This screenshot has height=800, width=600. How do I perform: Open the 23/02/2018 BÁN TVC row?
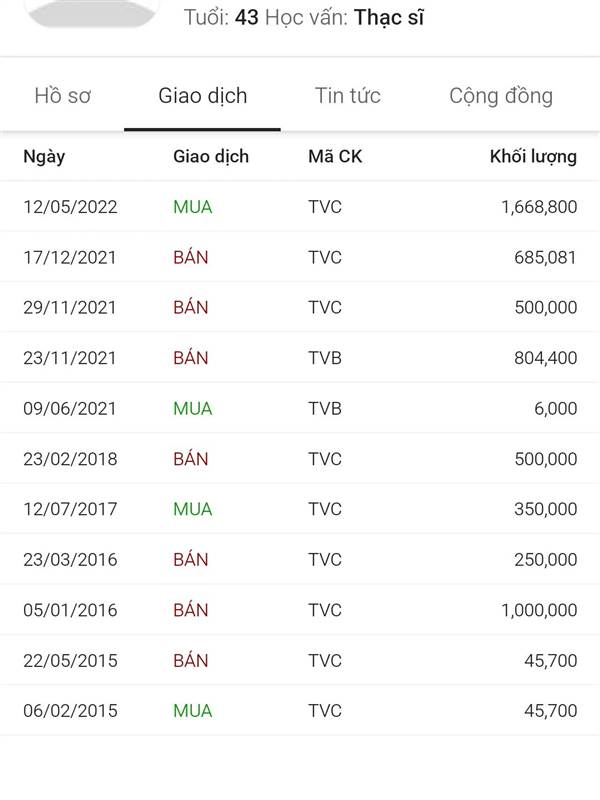300,459
